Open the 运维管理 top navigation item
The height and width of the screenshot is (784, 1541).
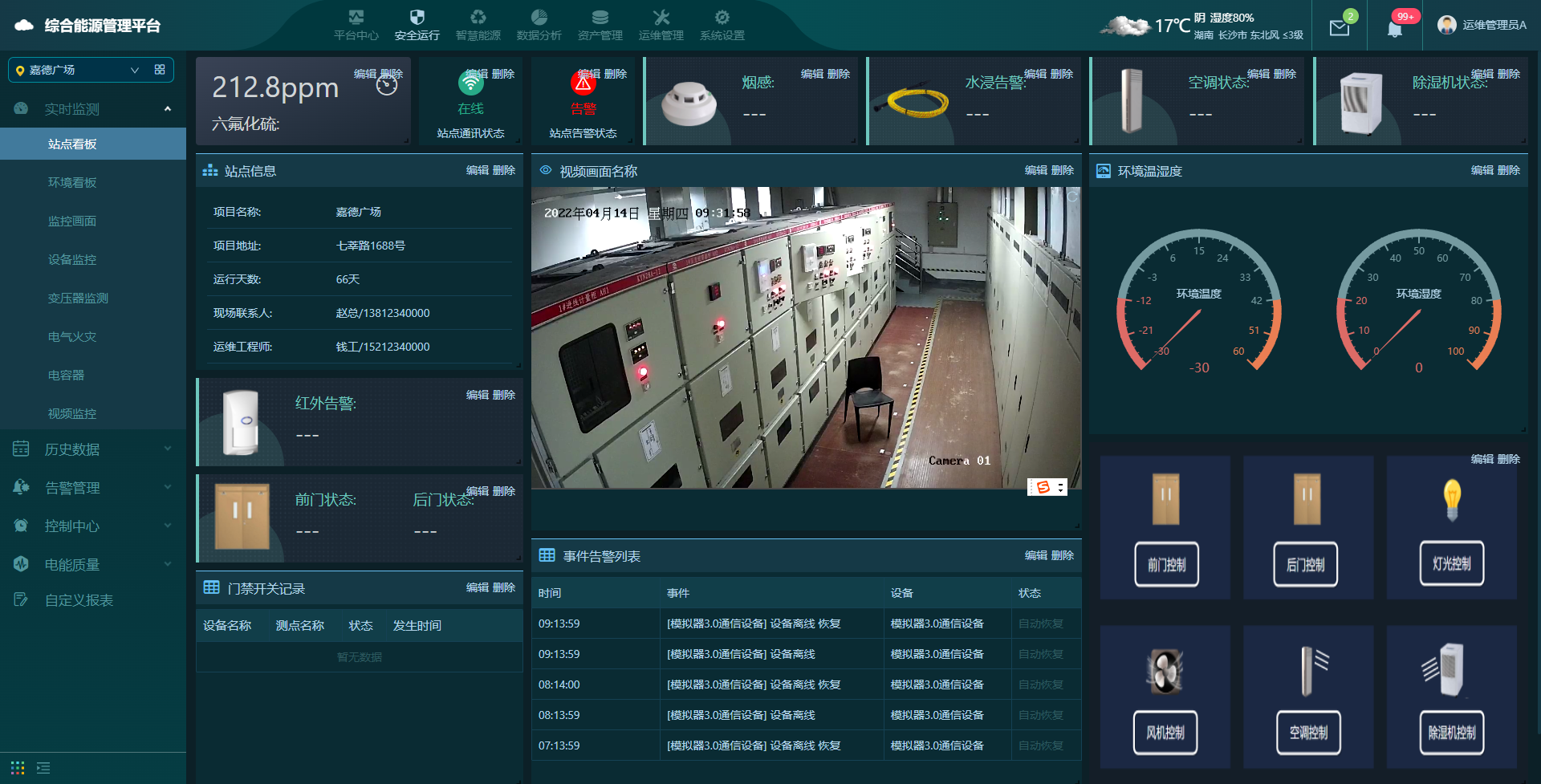[x=661, y=25]
